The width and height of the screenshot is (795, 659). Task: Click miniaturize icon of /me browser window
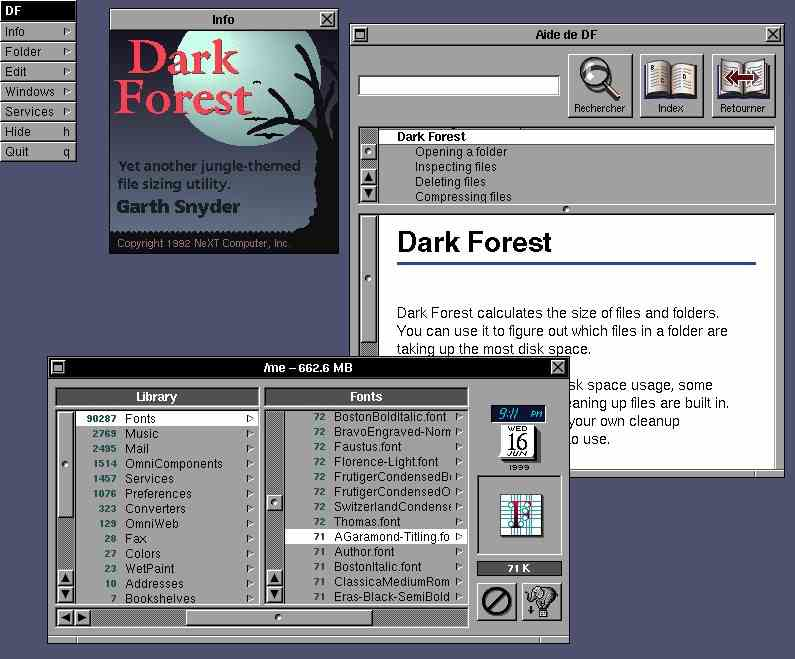58,367
